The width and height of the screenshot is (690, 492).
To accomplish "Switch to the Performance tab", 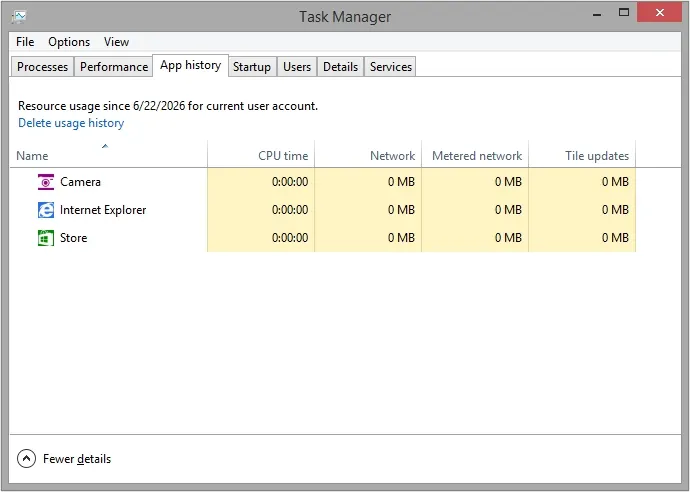I will tap(114, 67).
